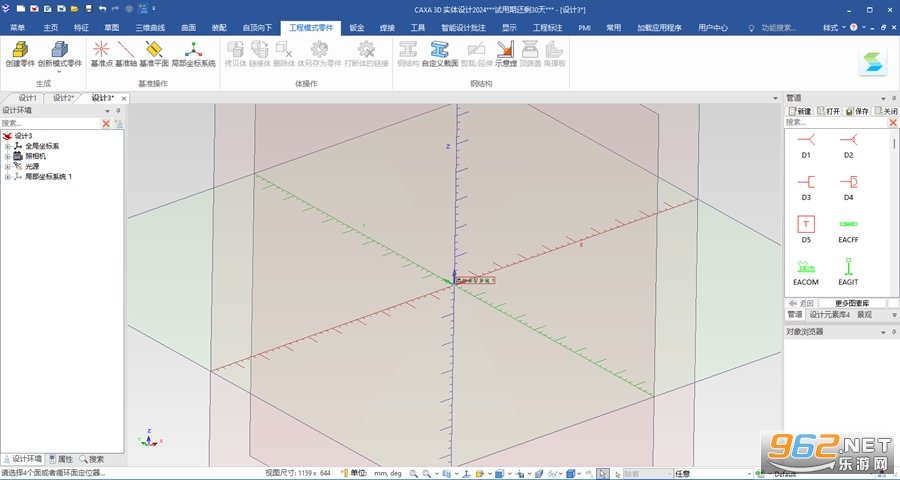
Task: Click the open folder icon in the quick access bar
Action: [x=75, y=9]
